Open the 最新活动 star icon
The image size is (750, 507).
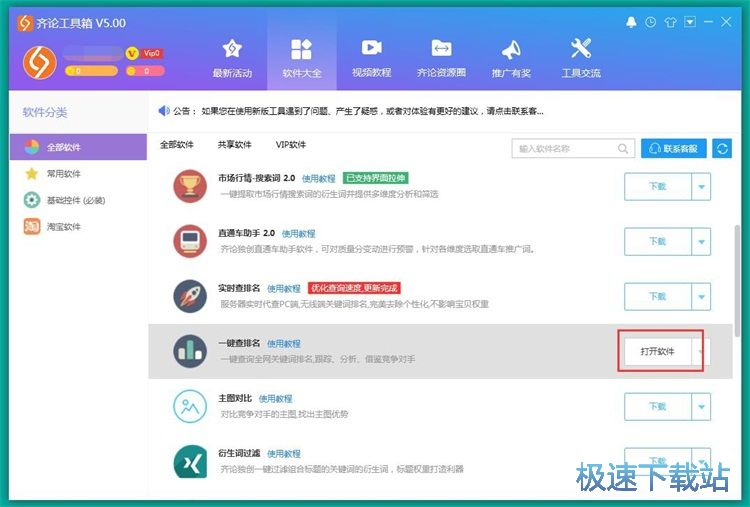click(x=232, y=48)
